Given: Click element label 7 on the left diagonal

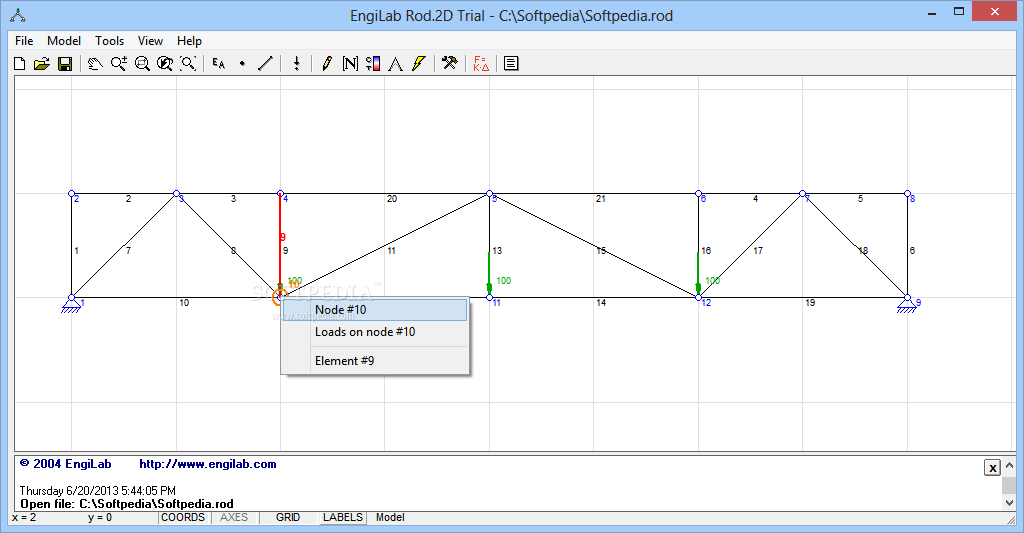Looking at the screenshot, I should [x=128, y=250].
